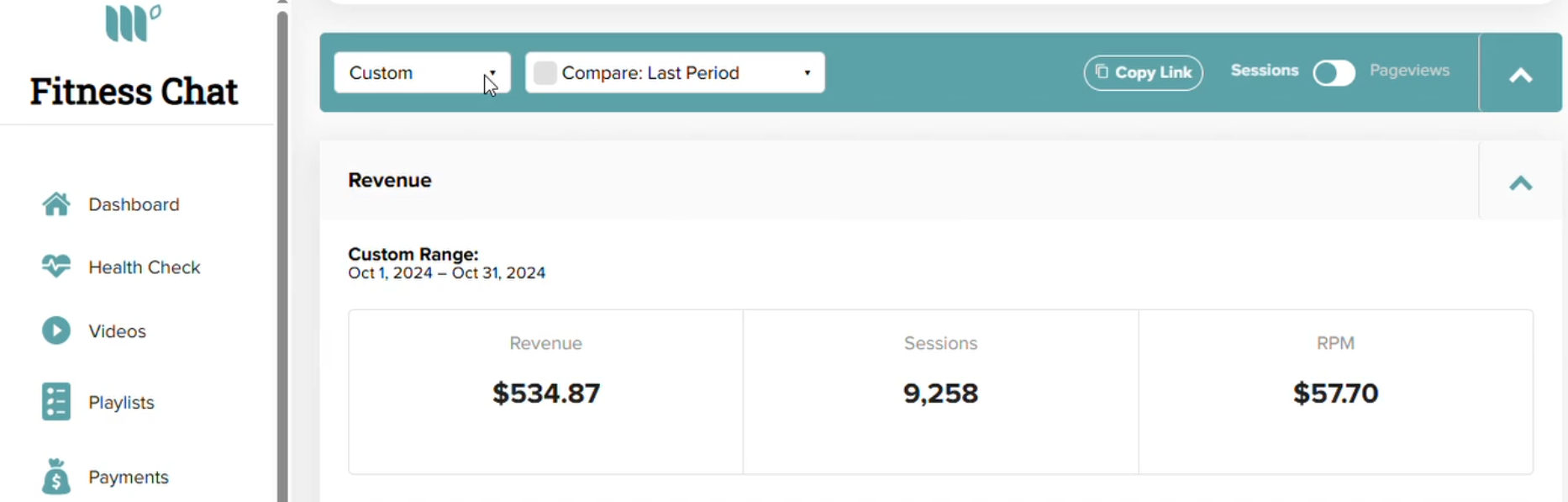Viewport: 1568px width, 502px height.
Task: Click the Revenue $534.87 stat card
Action: click(546, 392)
